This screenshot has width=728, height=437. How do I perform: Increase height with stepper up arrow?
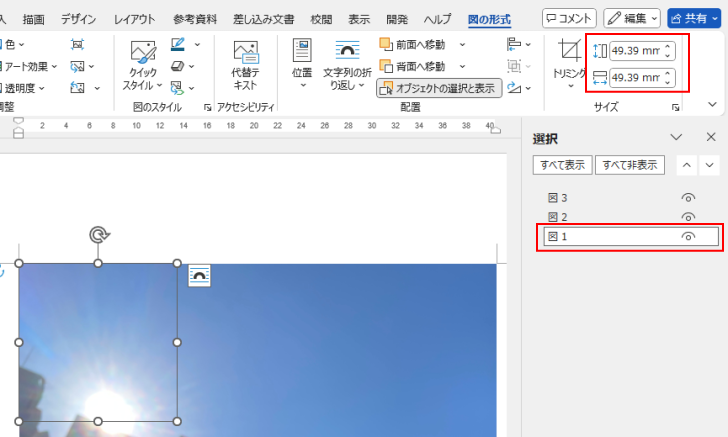click(x=668, y=46)
